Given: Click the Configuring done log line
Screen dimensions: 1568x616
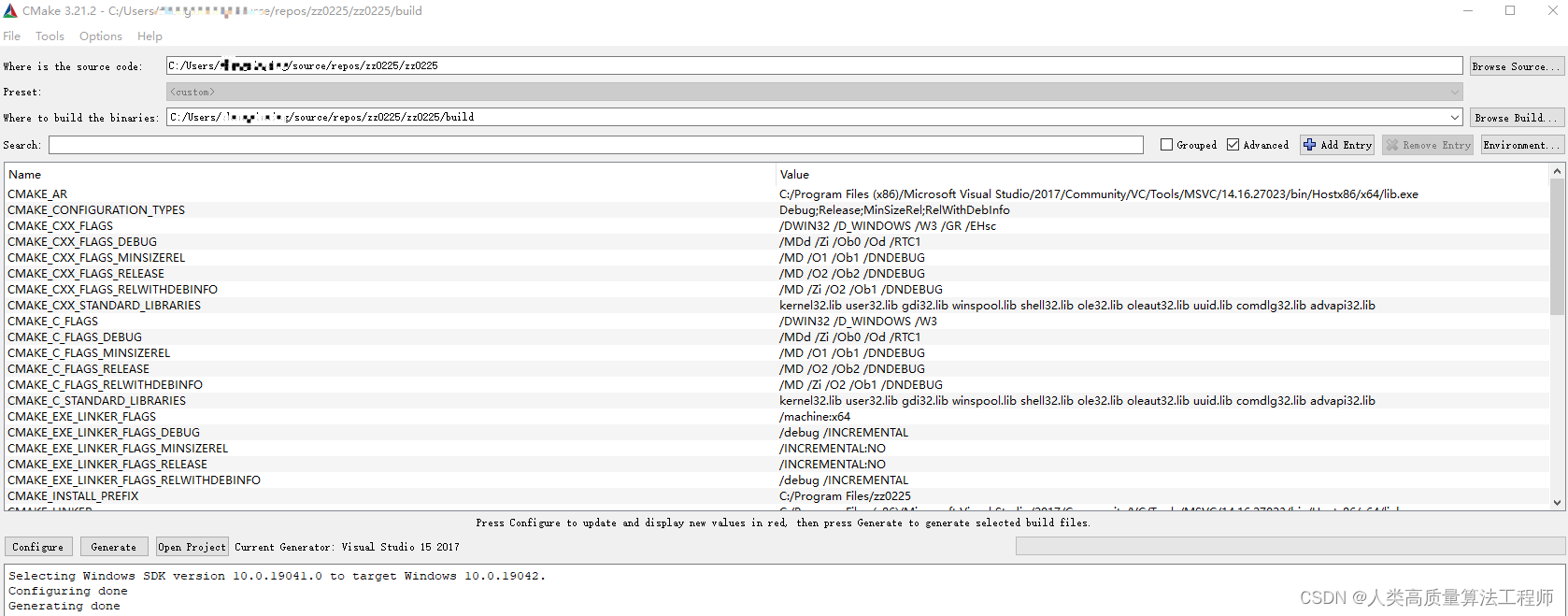Looking at the screenshot, I should [x=68, y=591].
